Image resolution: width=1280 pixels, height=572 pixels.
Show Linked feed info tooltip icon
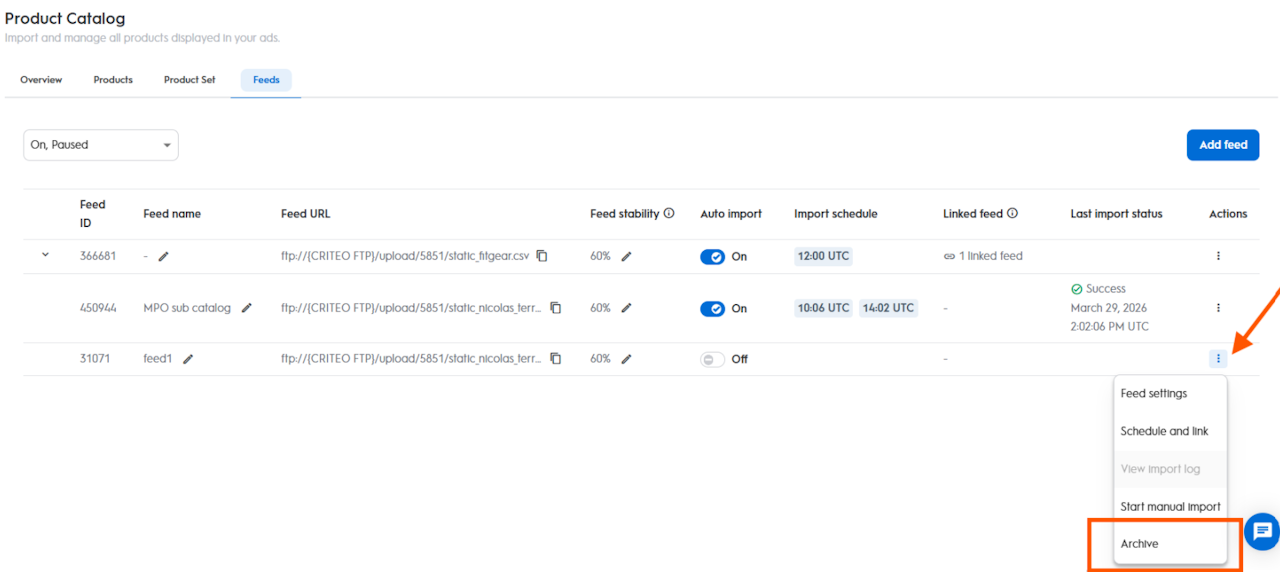pyautogui.click(x=1013, y=213)
